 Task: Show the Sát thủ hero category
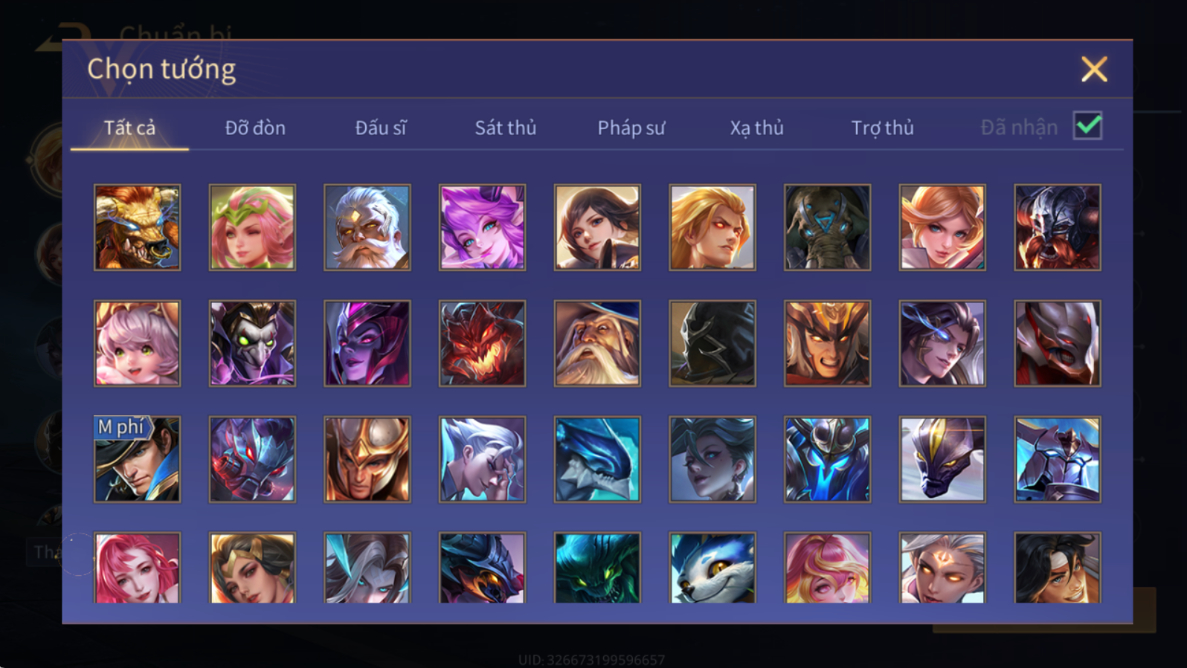[x=506, y=127]
